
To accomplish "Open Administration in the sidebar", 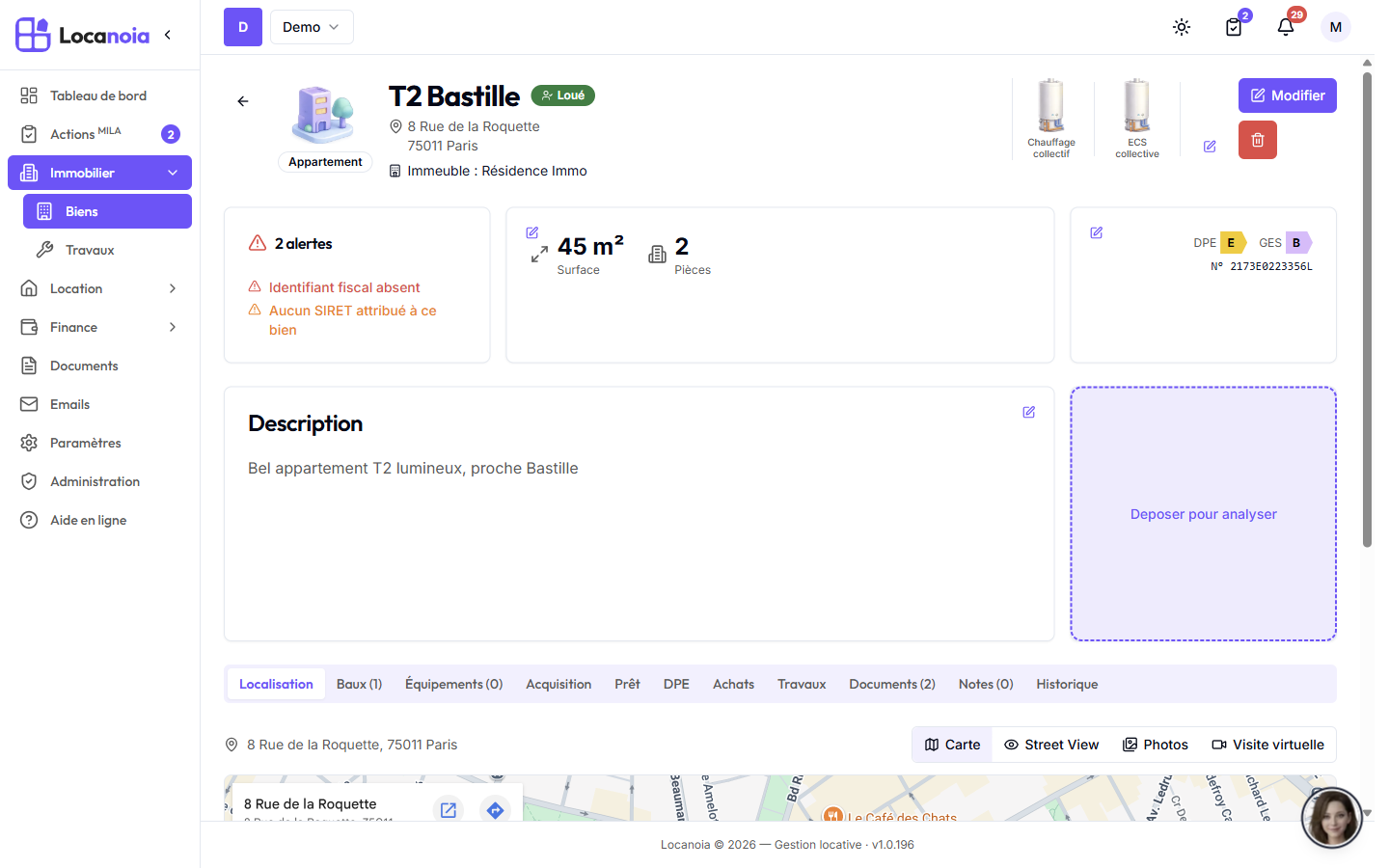I will pyautogui.click(x=99, y=481).
